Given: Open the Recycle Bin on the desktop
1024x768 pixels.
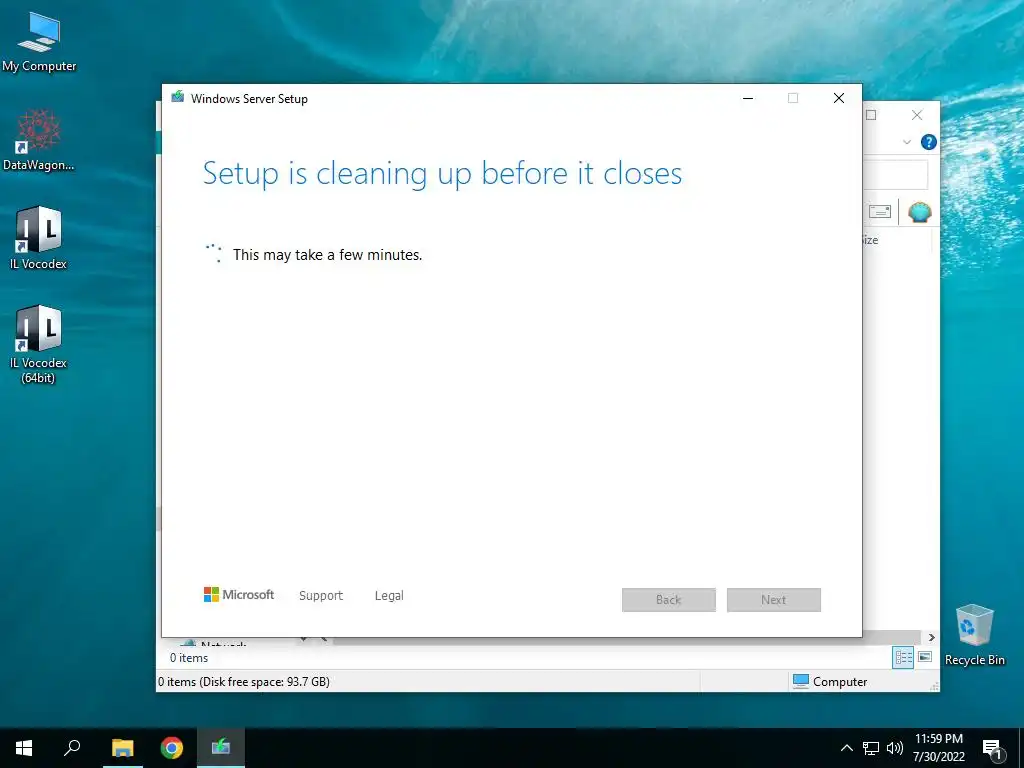Looking at the screenshot, I should tap(974, 635).
